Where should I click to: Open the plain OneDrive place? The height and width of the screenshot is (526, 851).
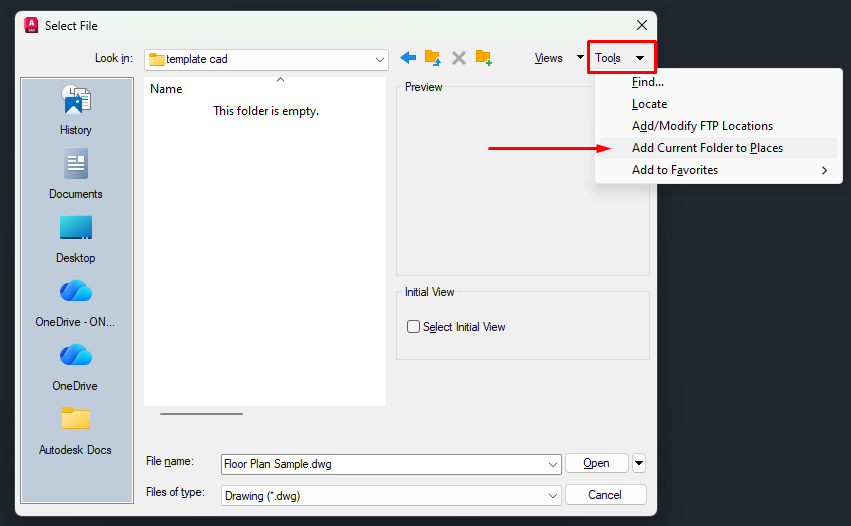(75, 367)
